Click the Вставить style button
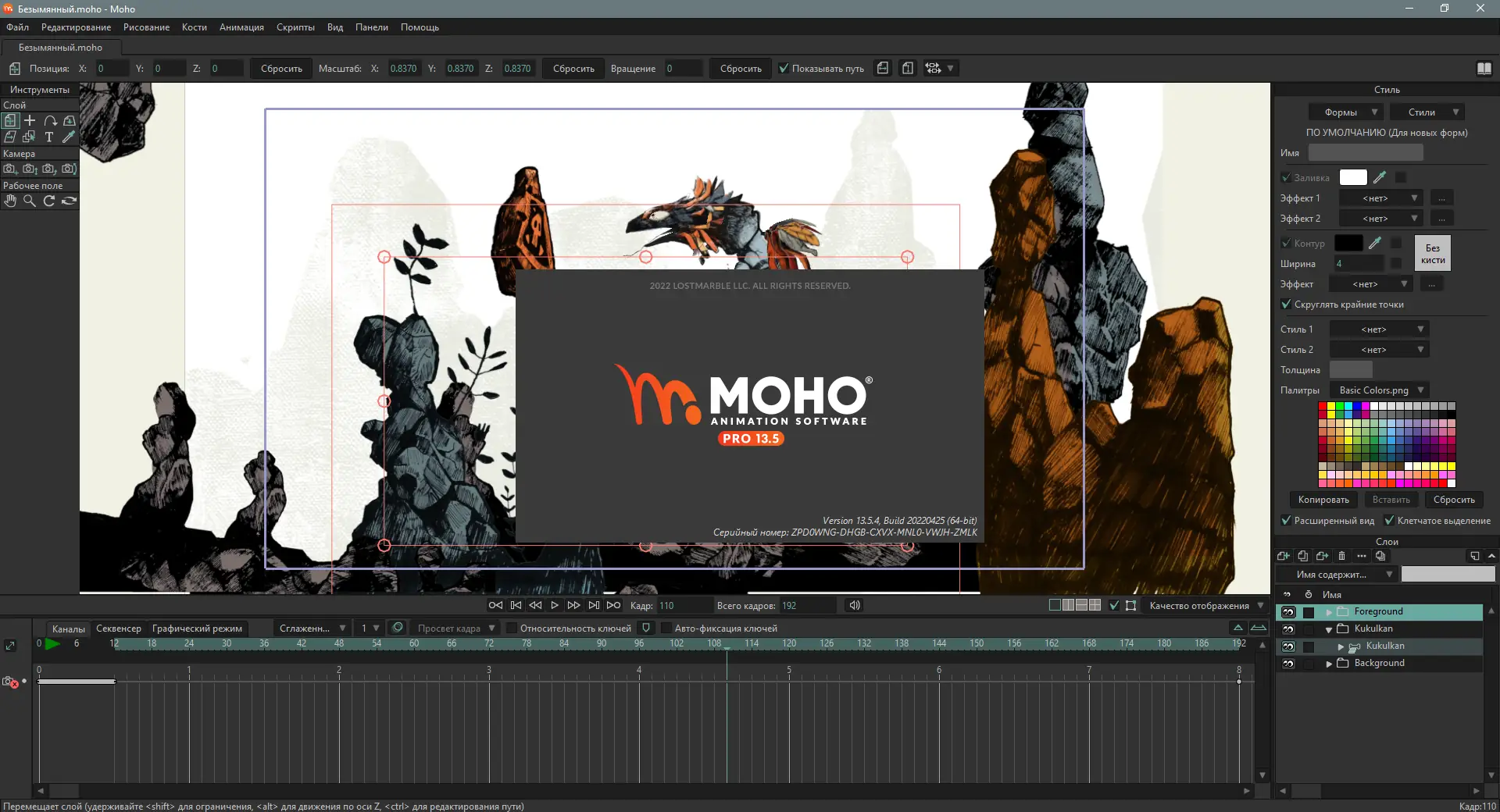Screen dimensions: 1500x812 [1391, 500]
